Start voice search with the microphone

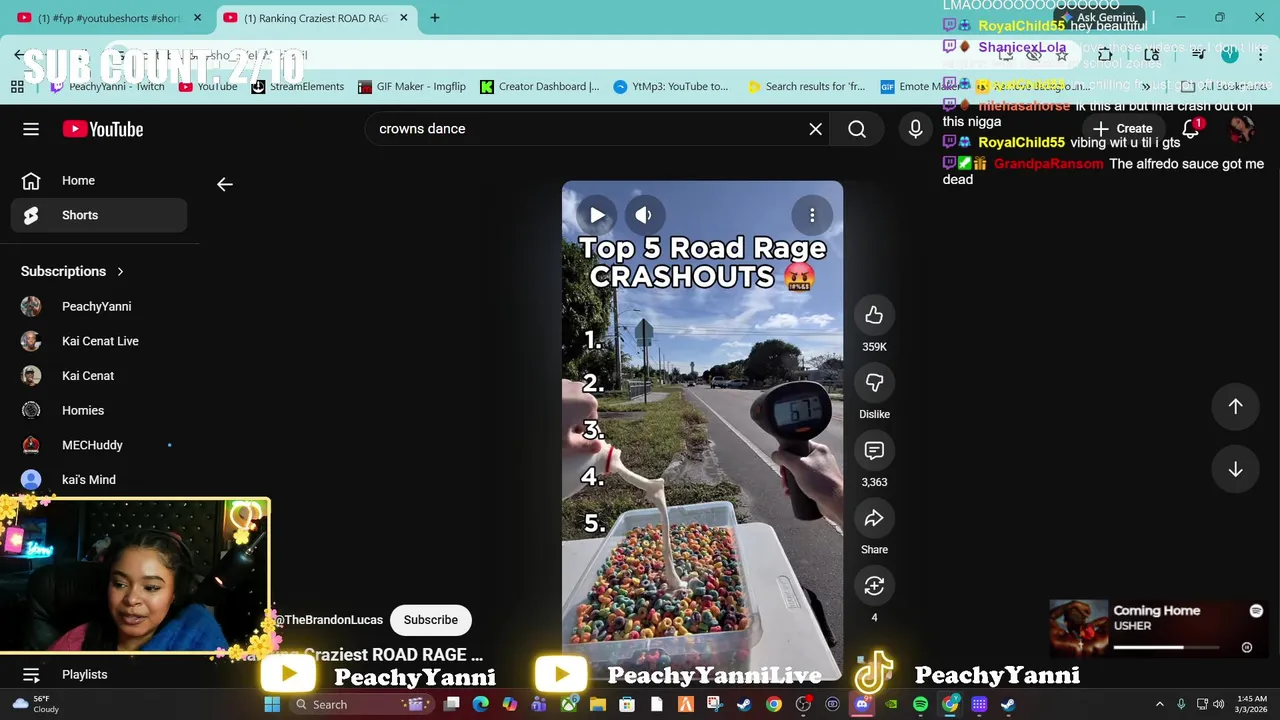pyautogui.click(x=915, y=129)
